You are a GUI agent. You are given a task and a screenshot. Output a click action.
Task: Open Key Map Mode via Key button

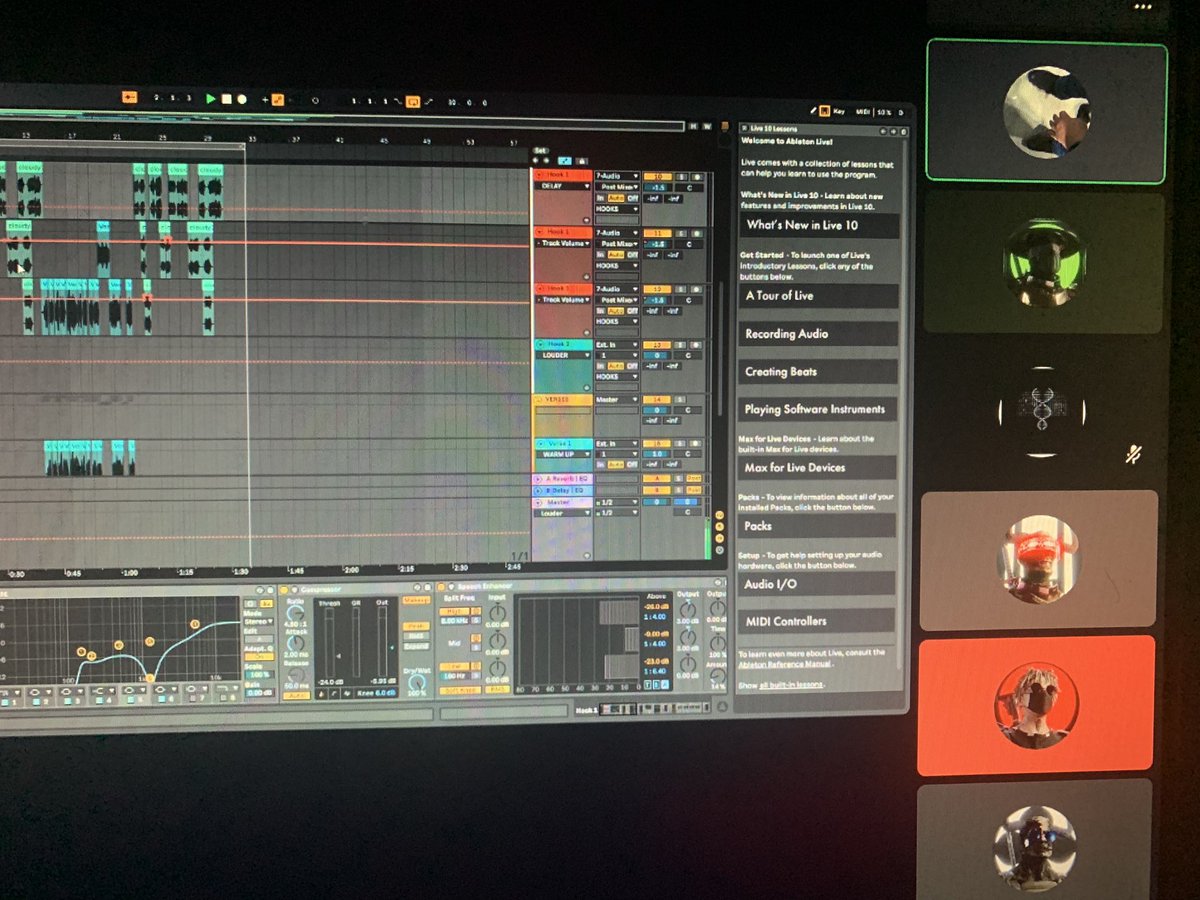838,114
